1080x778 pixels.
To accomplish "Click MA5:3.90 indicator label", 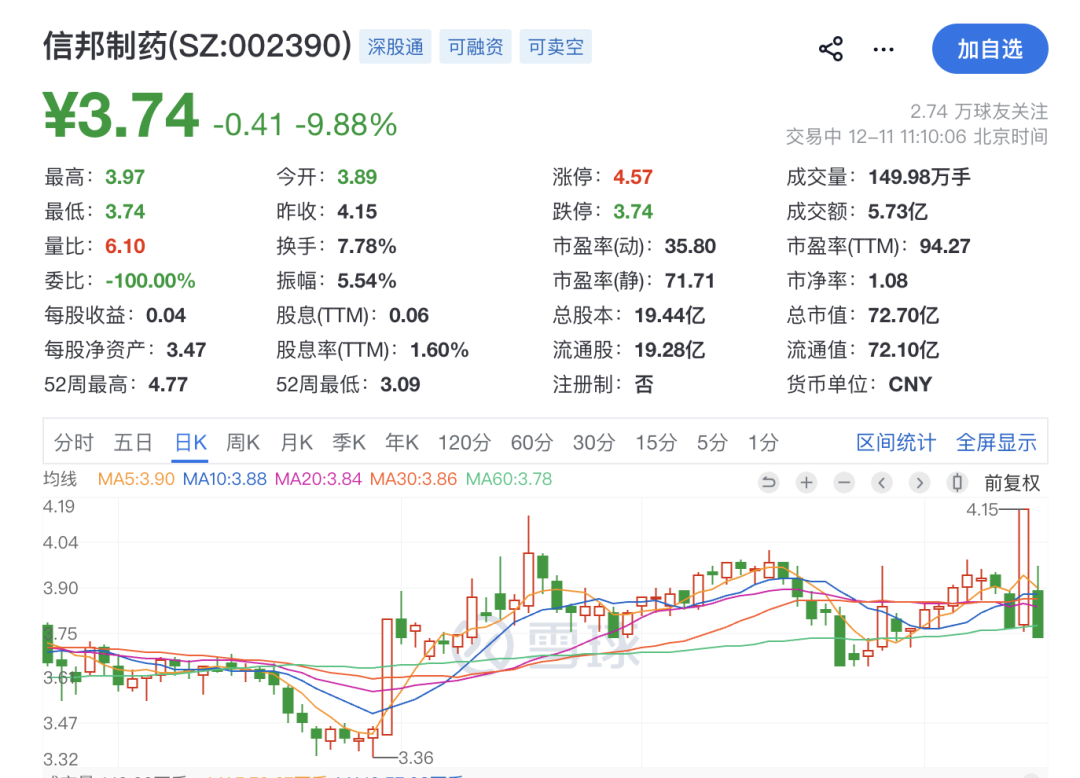I will point(136,479).
